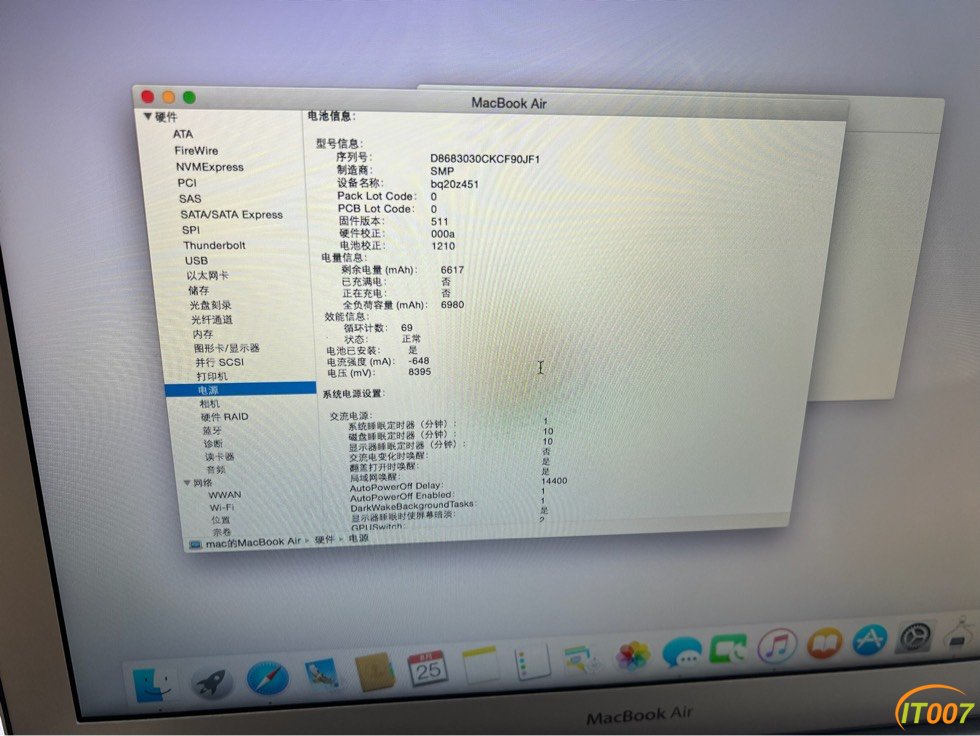This screenshot has height=736, width=980.
Task: Select FireWire in the sidebar
Action: tap(196, 151)
